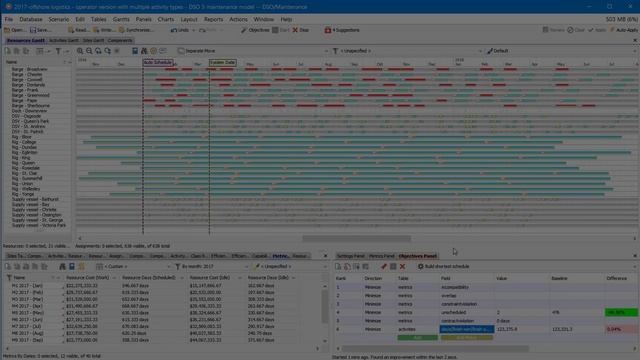The width and height of the screenshot is (640, 360).
Task: Open the 4 Suggestions indicator
Action: point(342,30)
